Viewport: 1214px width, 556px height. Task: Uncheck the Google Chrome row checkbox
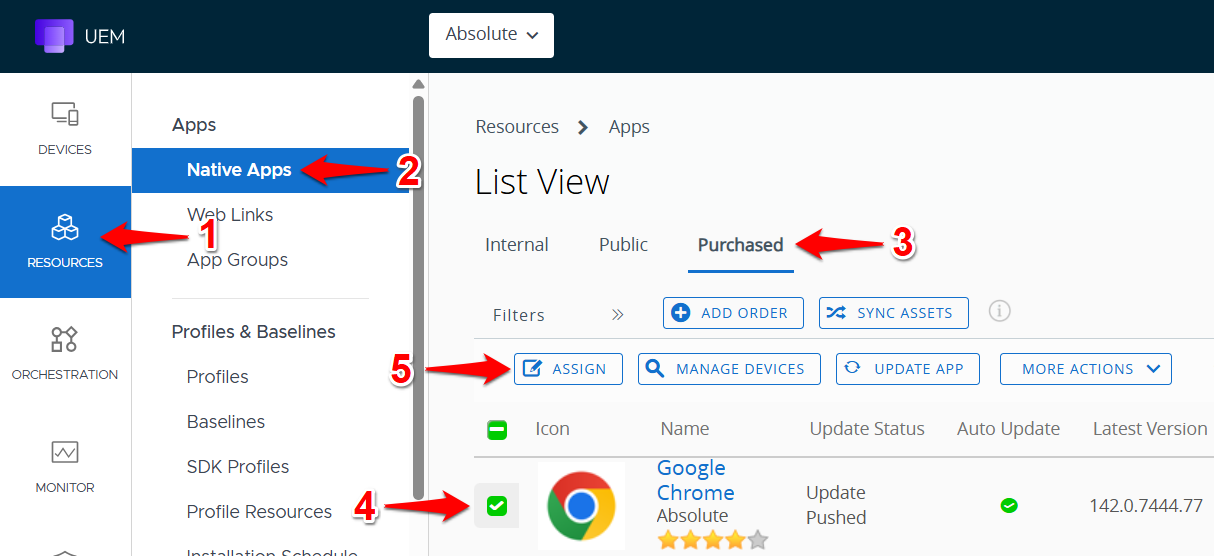pyautogui.click(x=497, y=506)
